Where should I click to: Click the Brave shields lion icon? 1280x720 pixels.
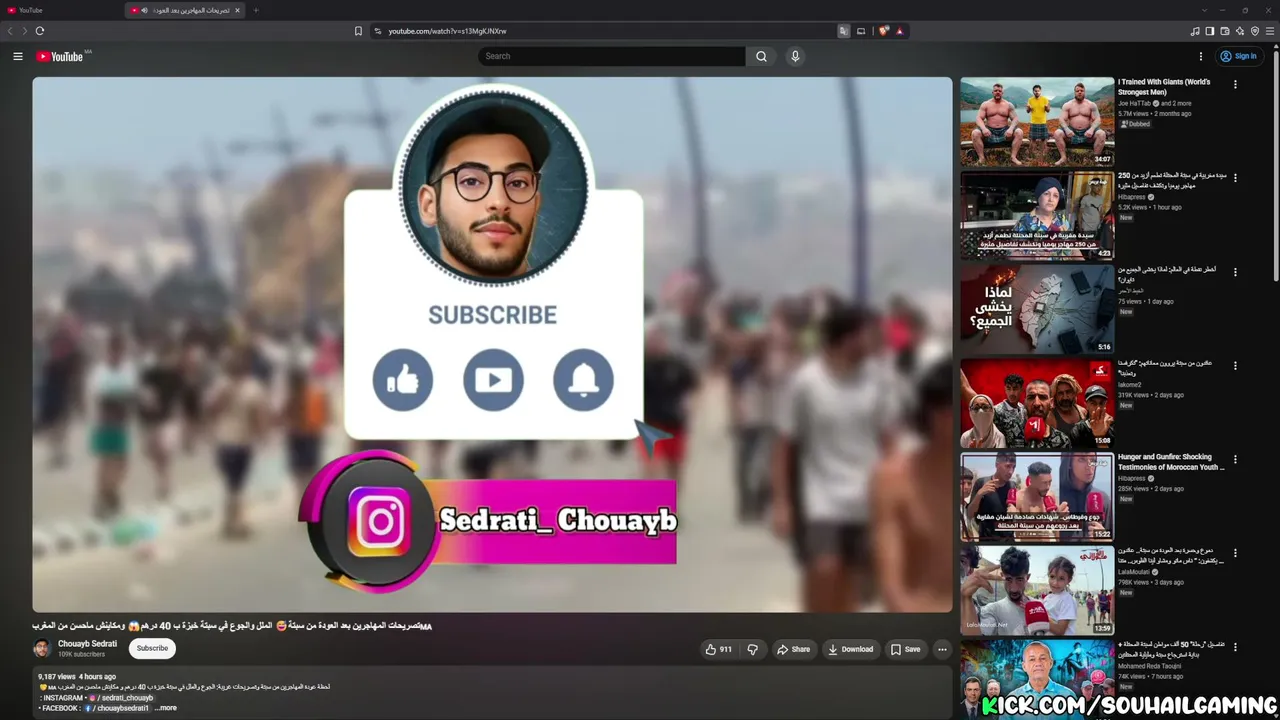pyautogui.click(x=884, y=31)
